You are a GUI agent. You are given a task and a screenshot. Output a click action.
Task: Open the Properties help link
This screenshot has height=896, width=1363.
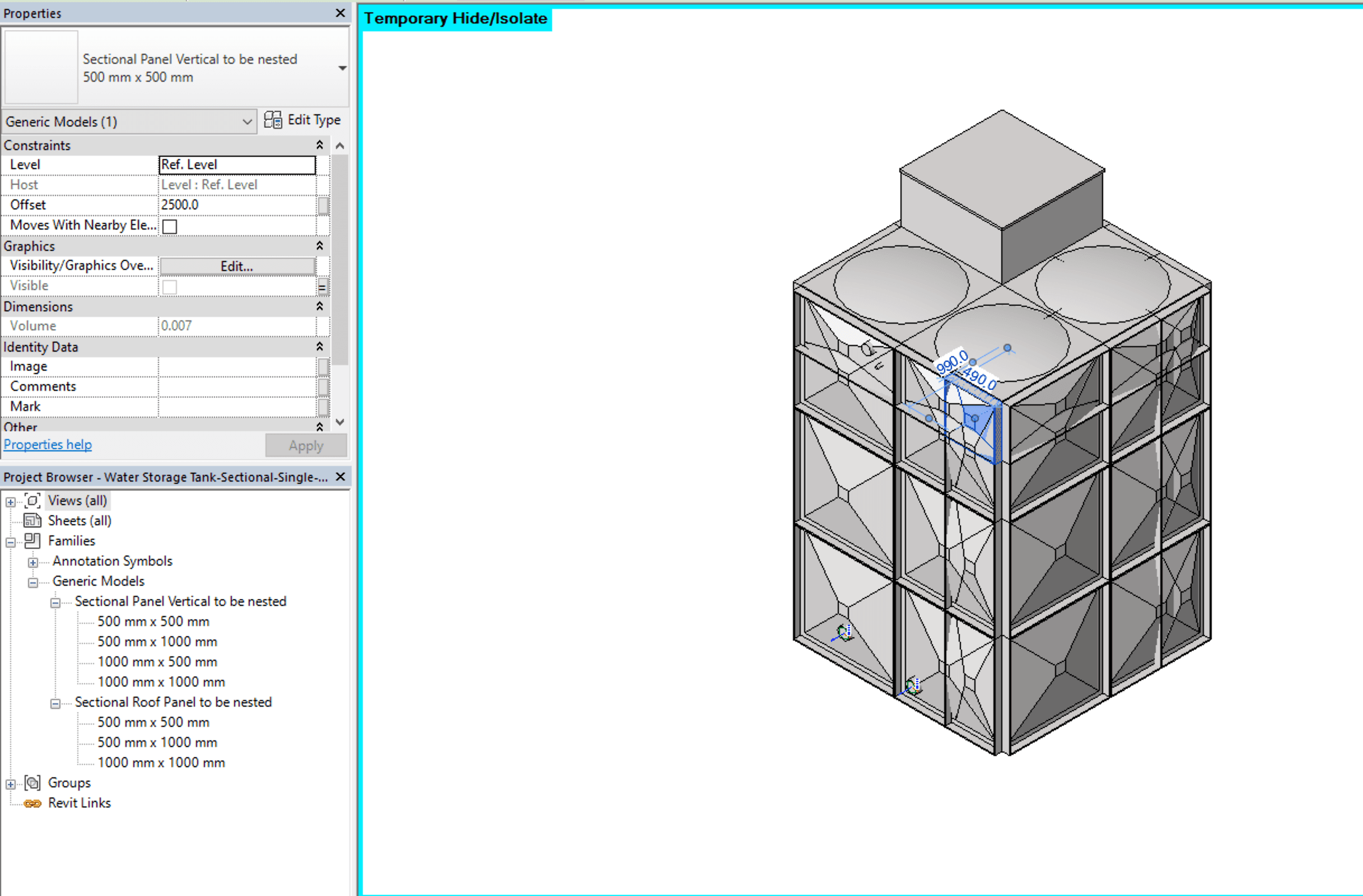(48, 445)
